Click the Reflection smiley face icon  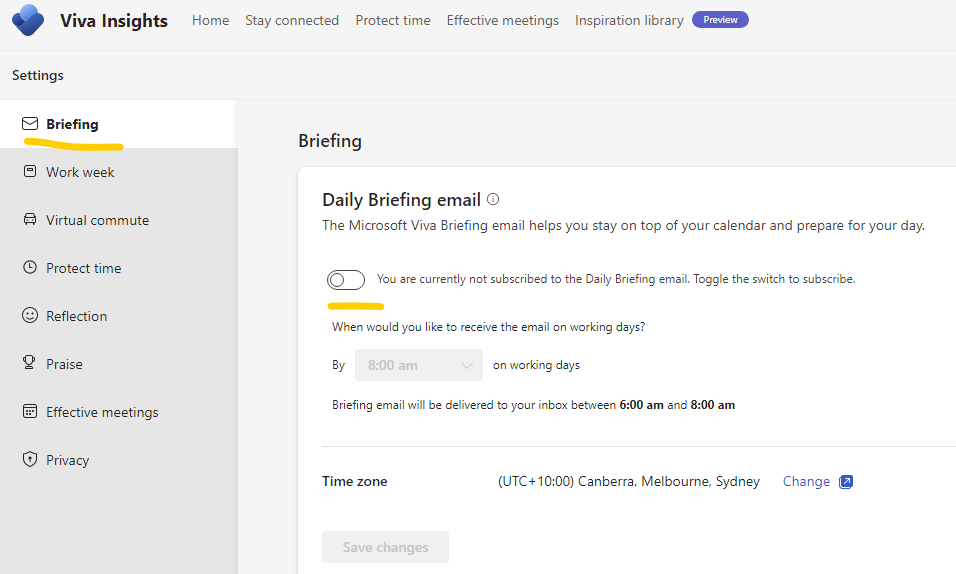[30, 316]
